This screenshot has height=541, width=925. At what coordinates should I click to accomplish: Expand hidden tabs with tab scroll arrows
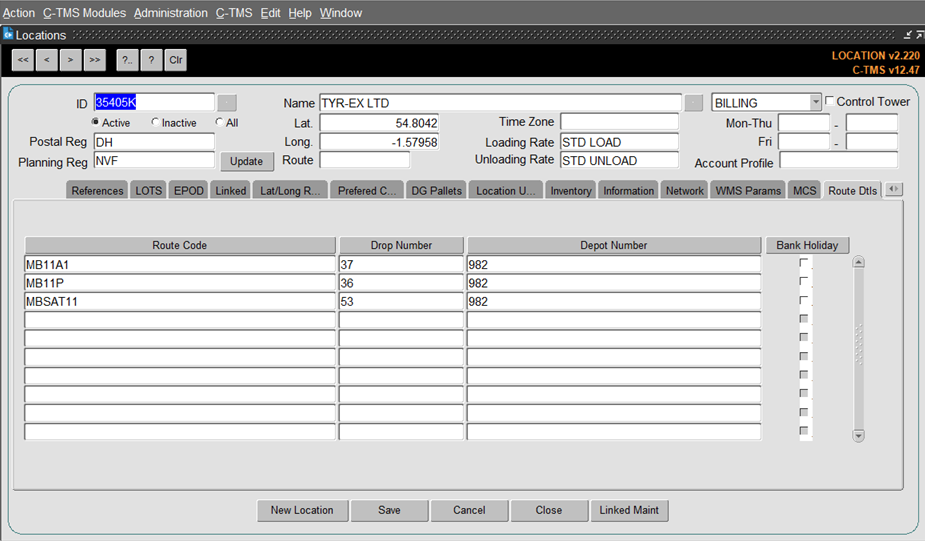click(894, 189)
